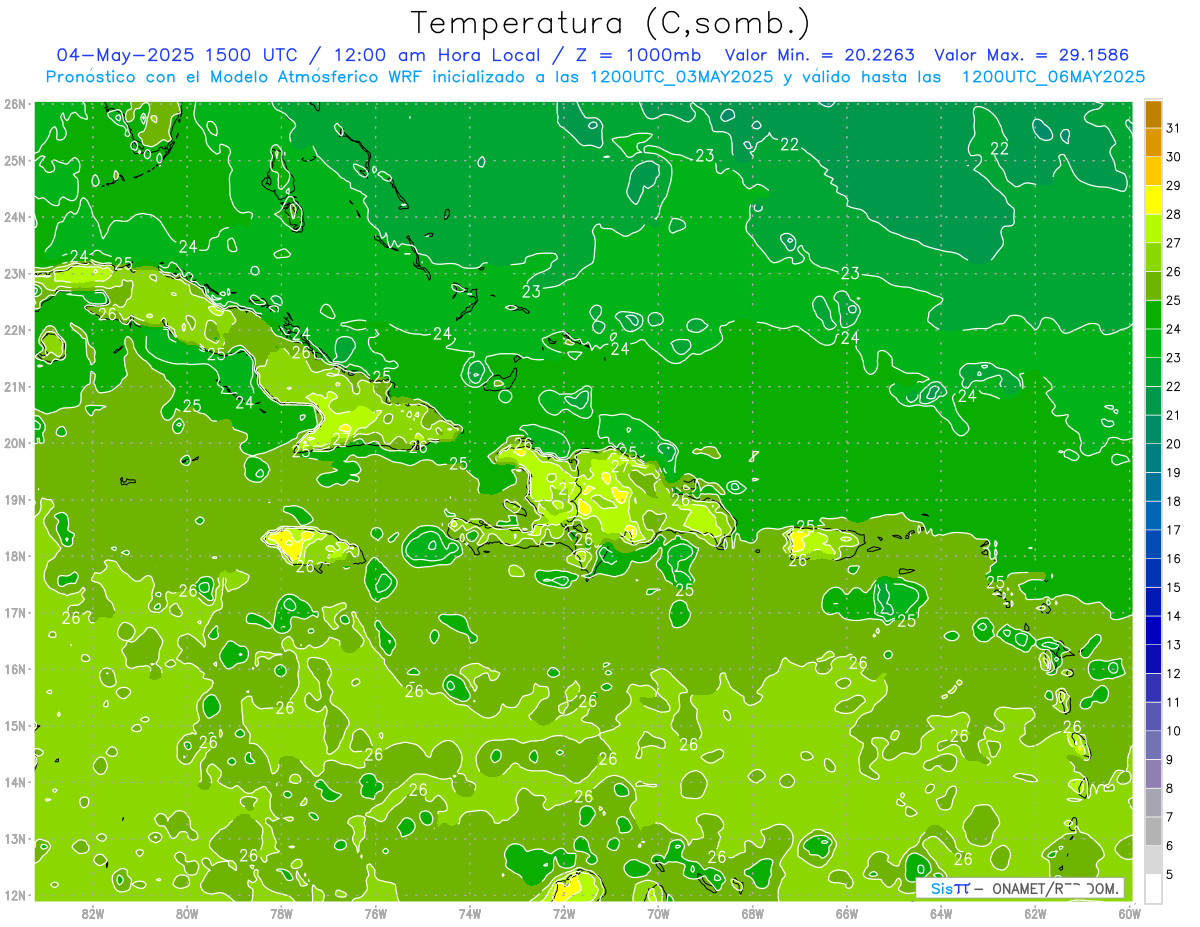1200x927 pixels.
Task: Click the color scale value 31
Action: coord(1174,128)
